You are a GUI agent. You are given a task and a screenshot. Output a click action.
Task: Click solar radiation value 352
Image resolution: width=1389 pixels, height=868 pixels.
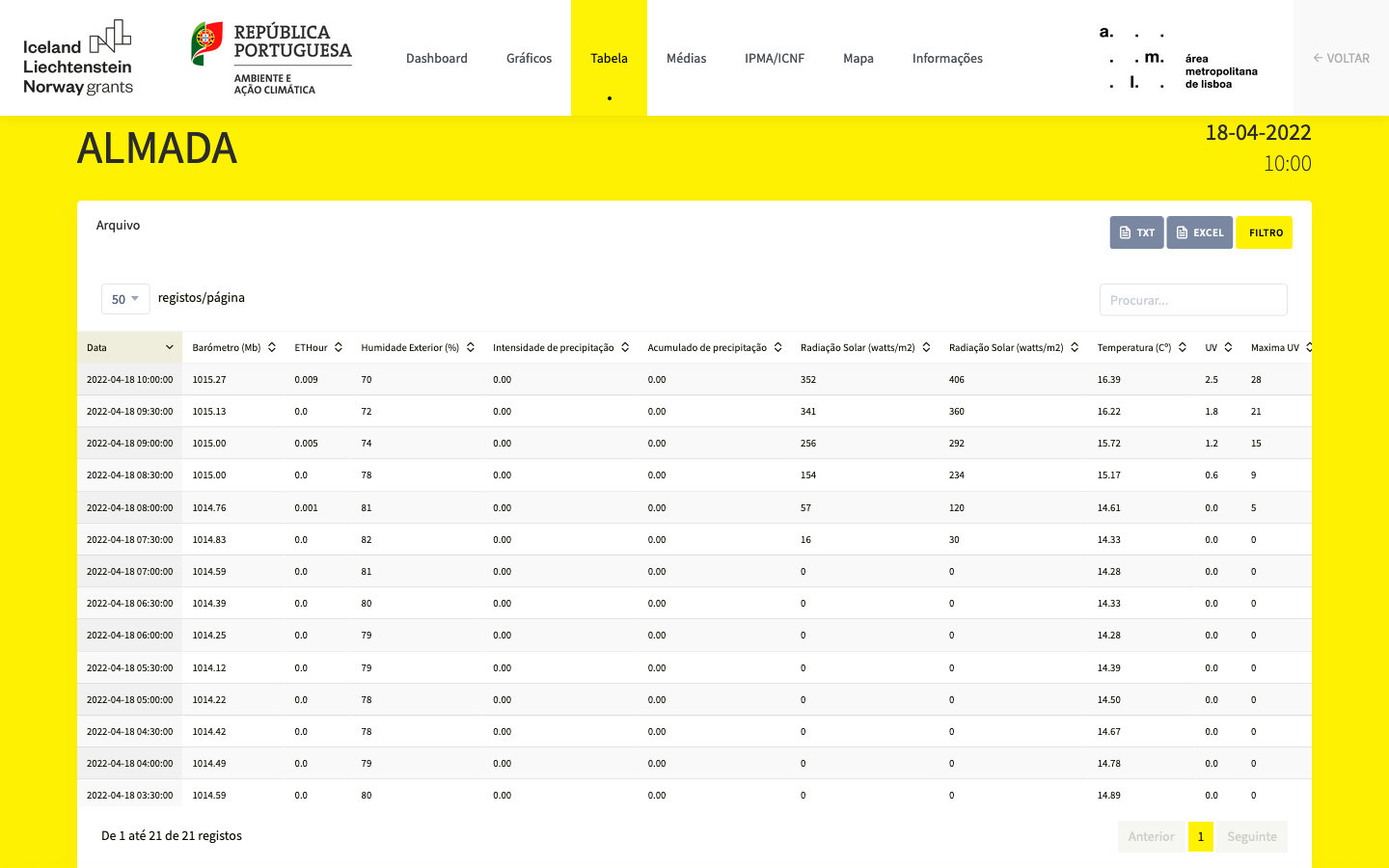point(808,379)
